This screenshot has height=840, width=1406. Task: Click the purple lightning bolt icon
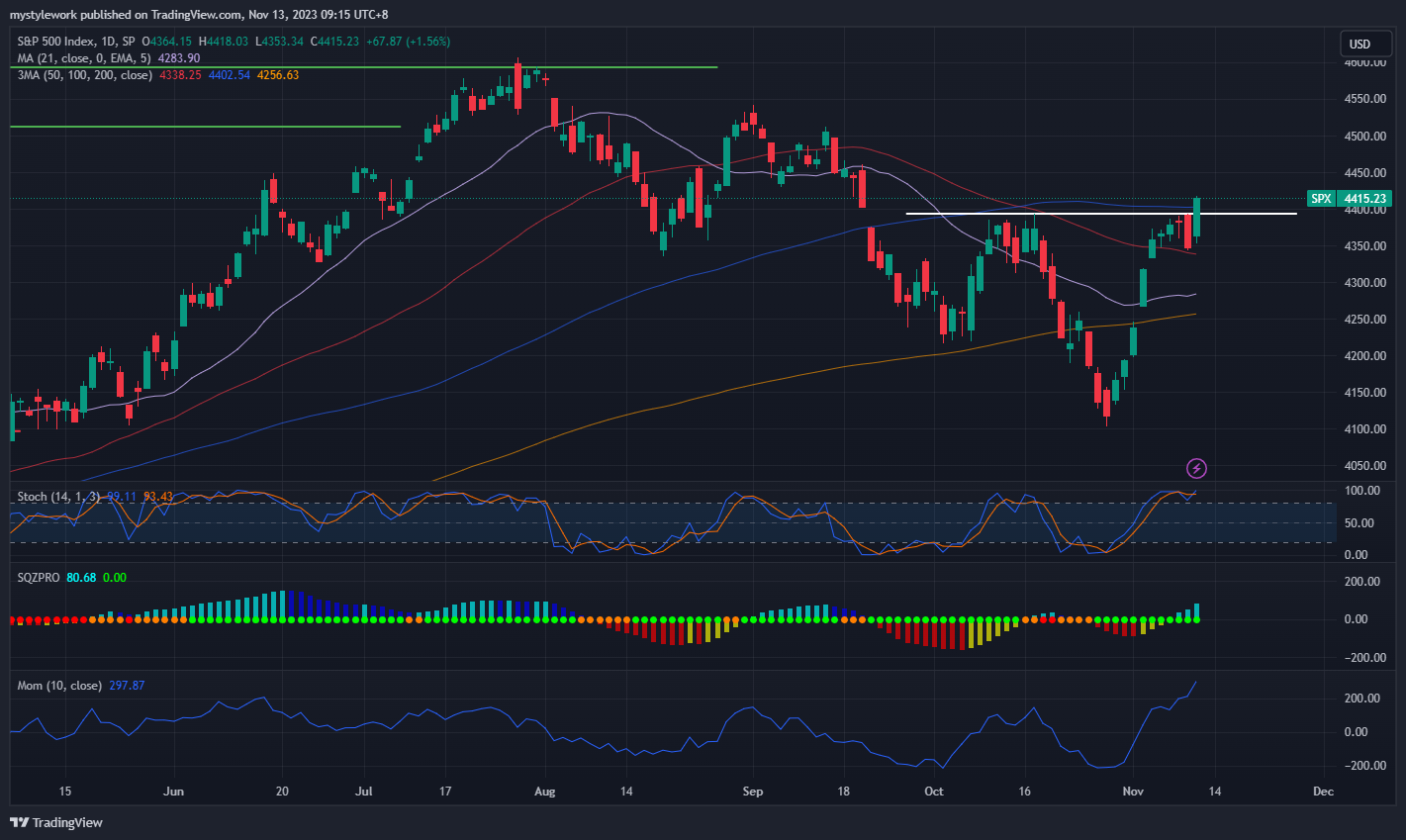[x=1196, y=468]
